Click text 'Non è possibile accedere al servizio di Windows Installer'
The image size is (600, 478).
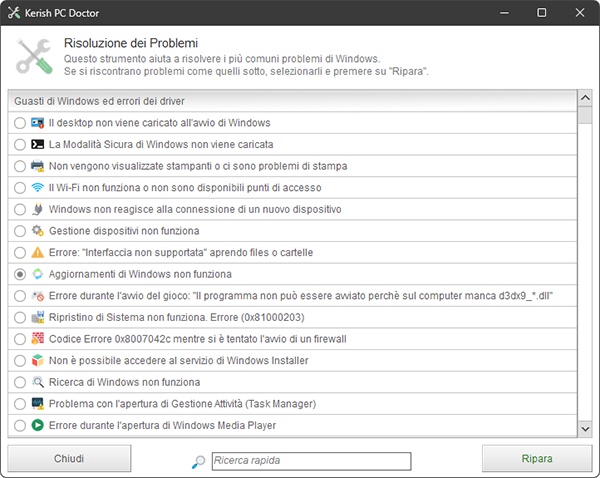(179, 361)
